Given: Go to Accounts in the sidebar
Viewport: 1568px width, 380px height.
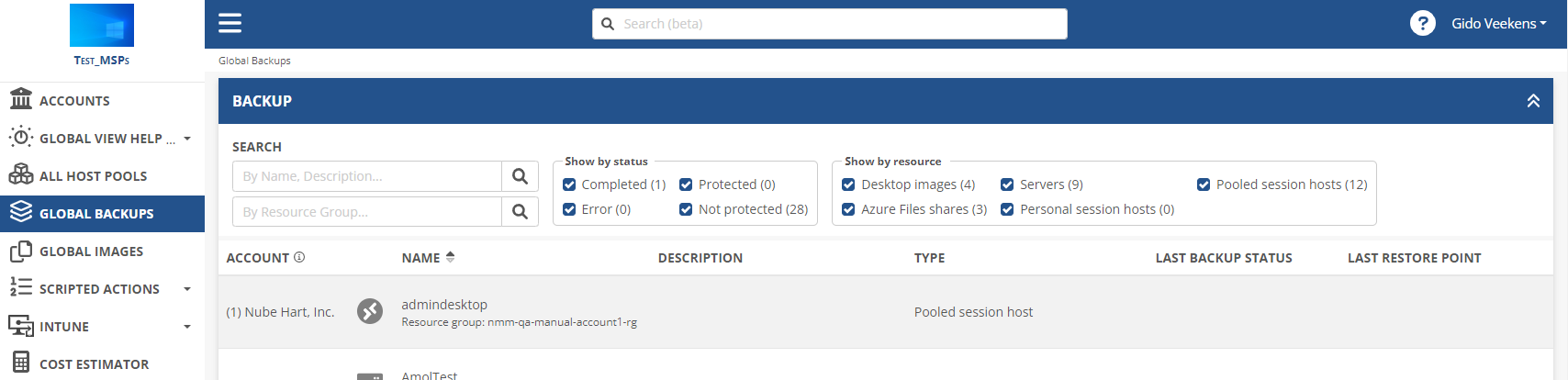Looking at the screenshot, I should (x=74, y=101).
